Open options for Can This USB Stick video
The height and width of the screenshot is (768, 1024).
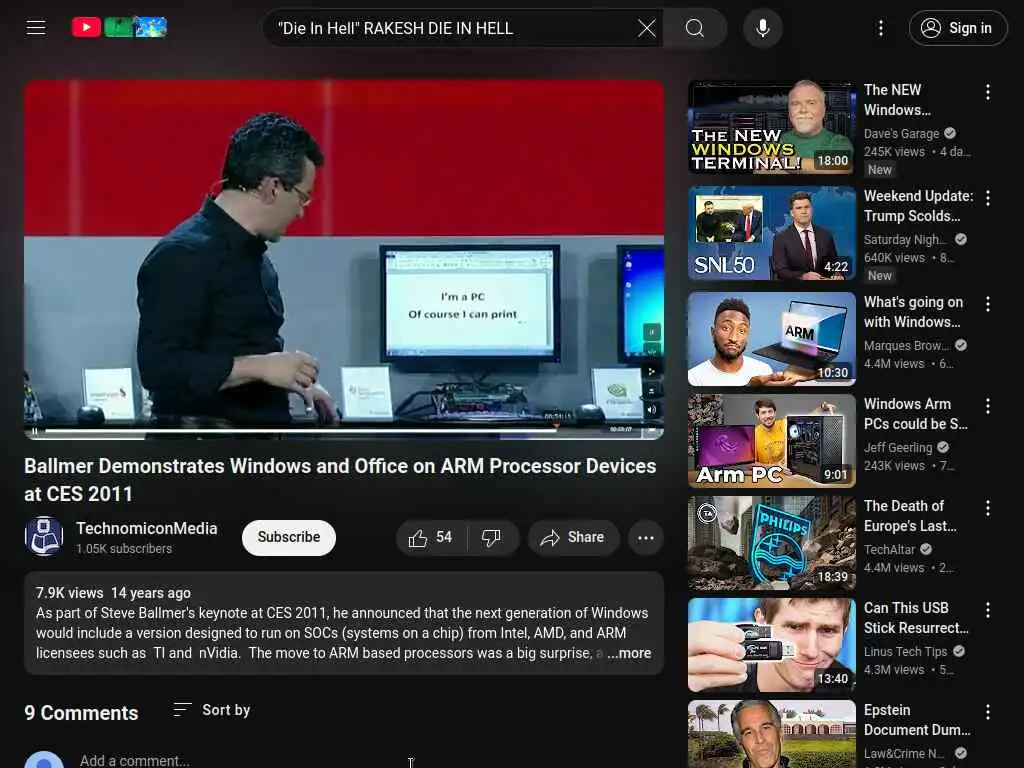[x=988, y=609]
